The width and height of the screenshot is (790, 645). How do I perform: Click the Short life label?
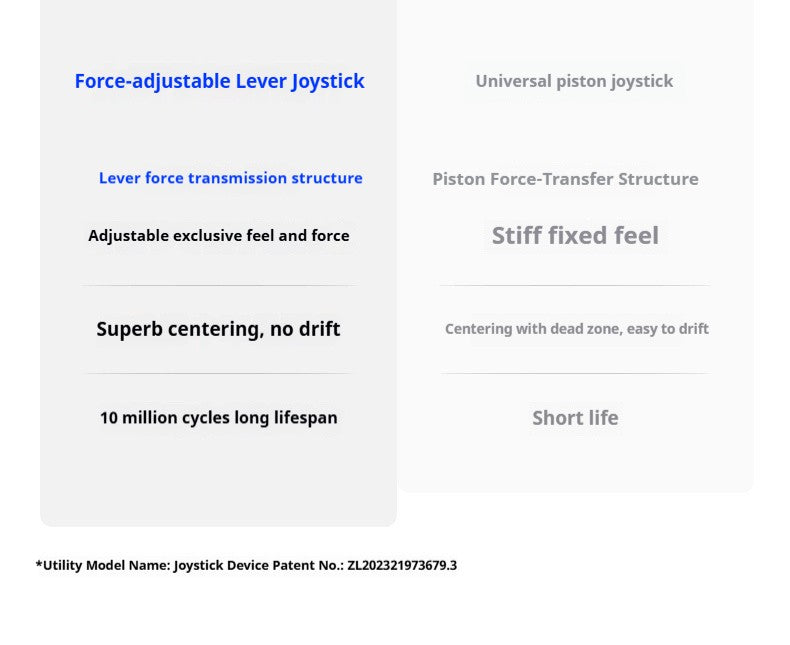(x=575, y=418)
